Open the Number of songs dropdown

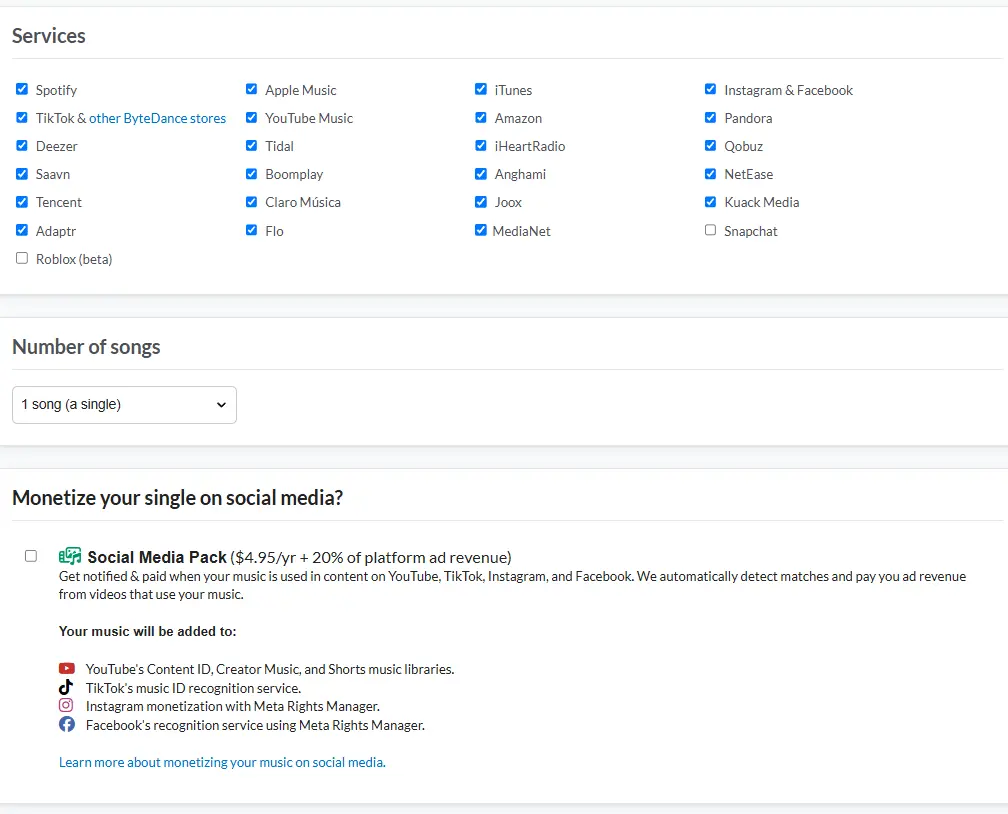coord(124,404)
